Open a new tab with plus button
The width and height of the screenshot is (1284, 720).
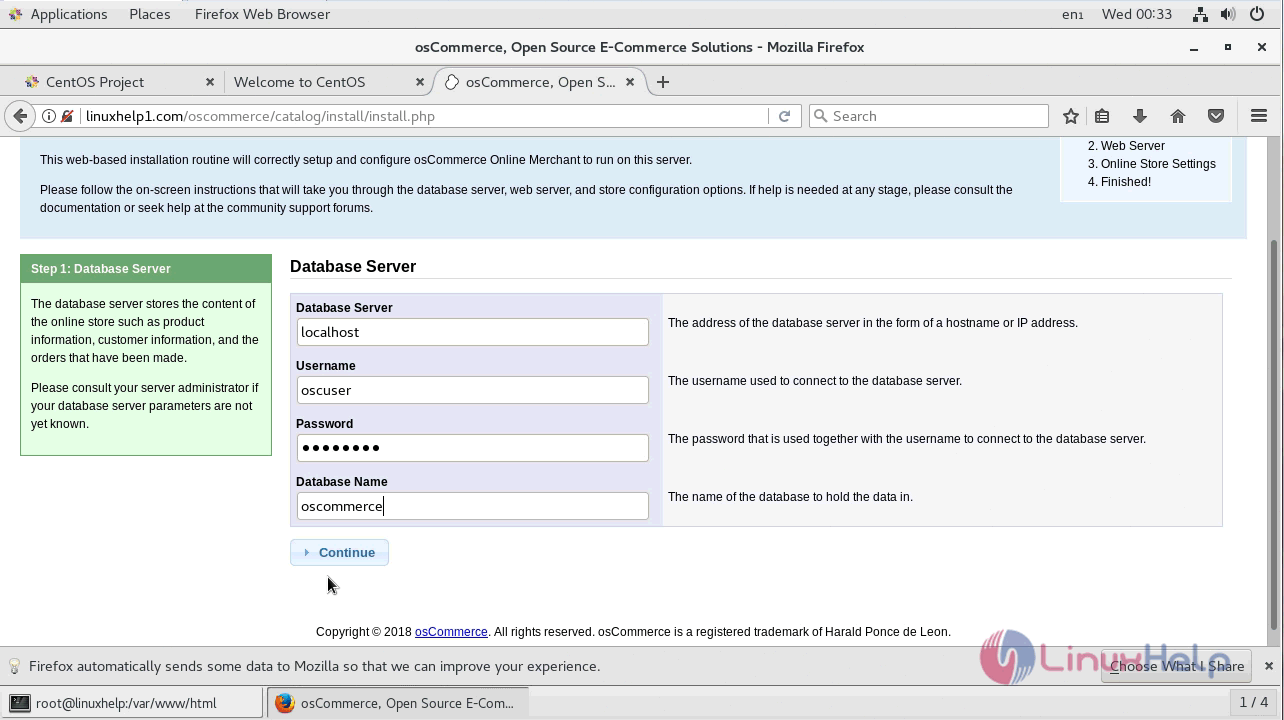point(663,82)
